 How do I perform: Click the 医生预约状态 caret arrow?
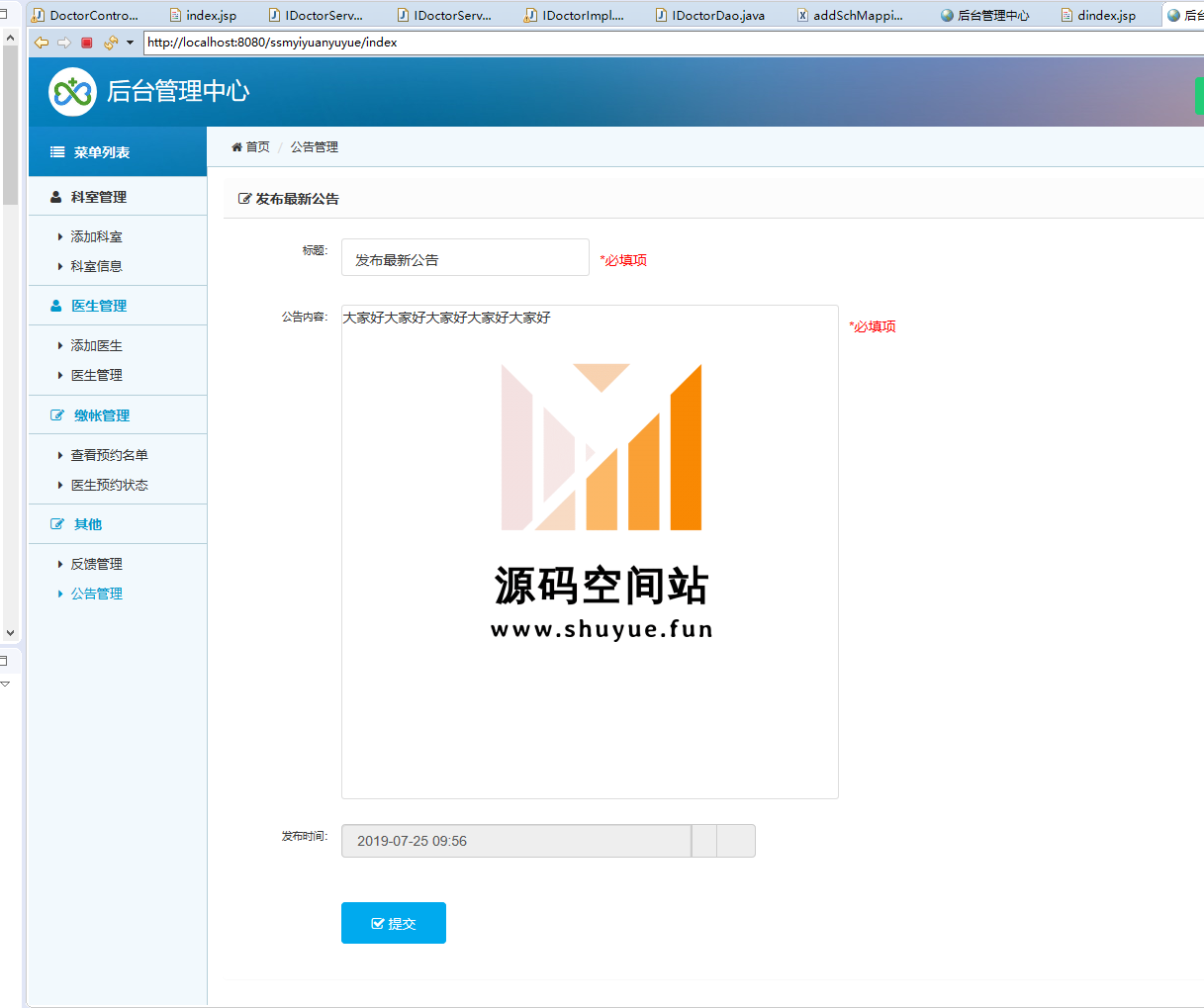click(x=60, y=485)
